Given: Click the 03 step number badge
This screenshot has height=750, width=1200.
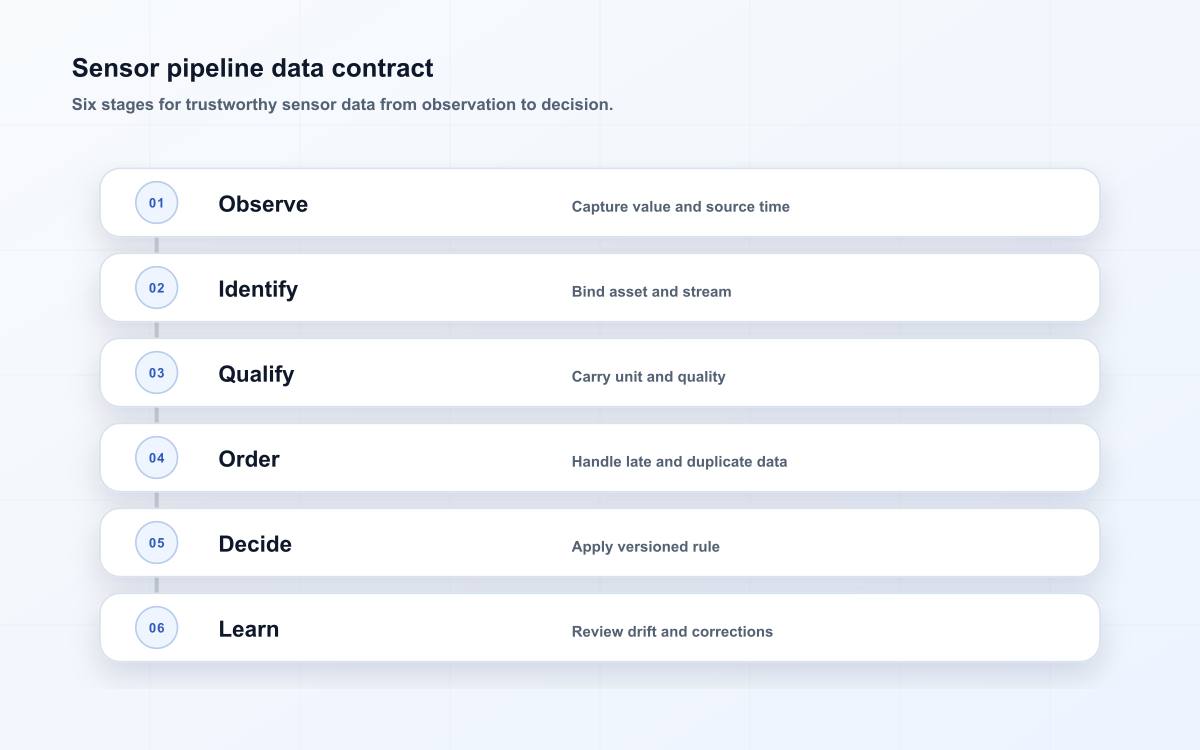Looking at the screenshot, I should [x=156, y=373].
